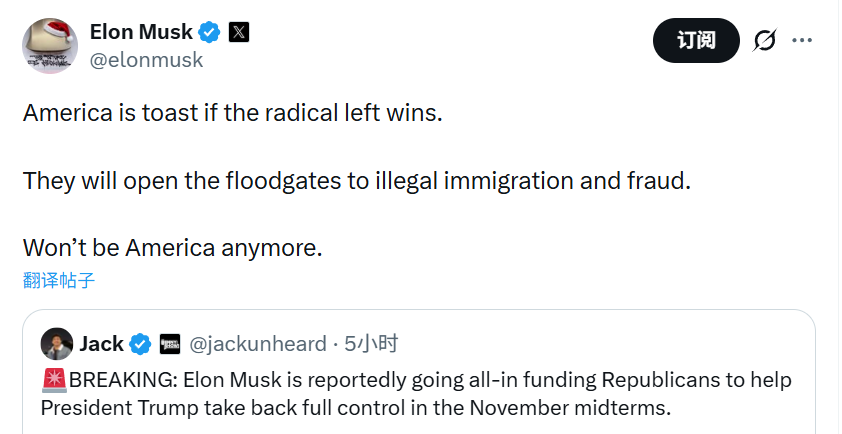Click the "Won't be America anymore" line

coord(173,248)
